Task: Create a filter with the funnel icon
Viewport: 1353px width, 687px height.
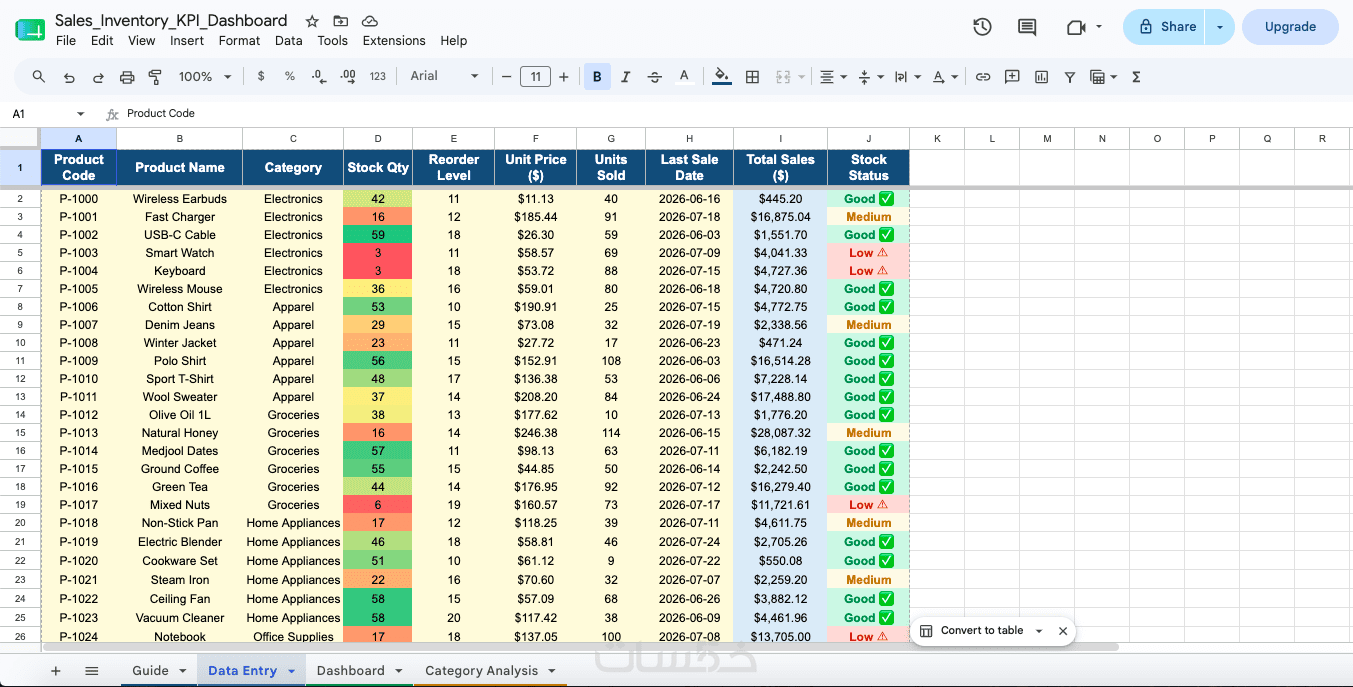Action: coord(1070,77)
